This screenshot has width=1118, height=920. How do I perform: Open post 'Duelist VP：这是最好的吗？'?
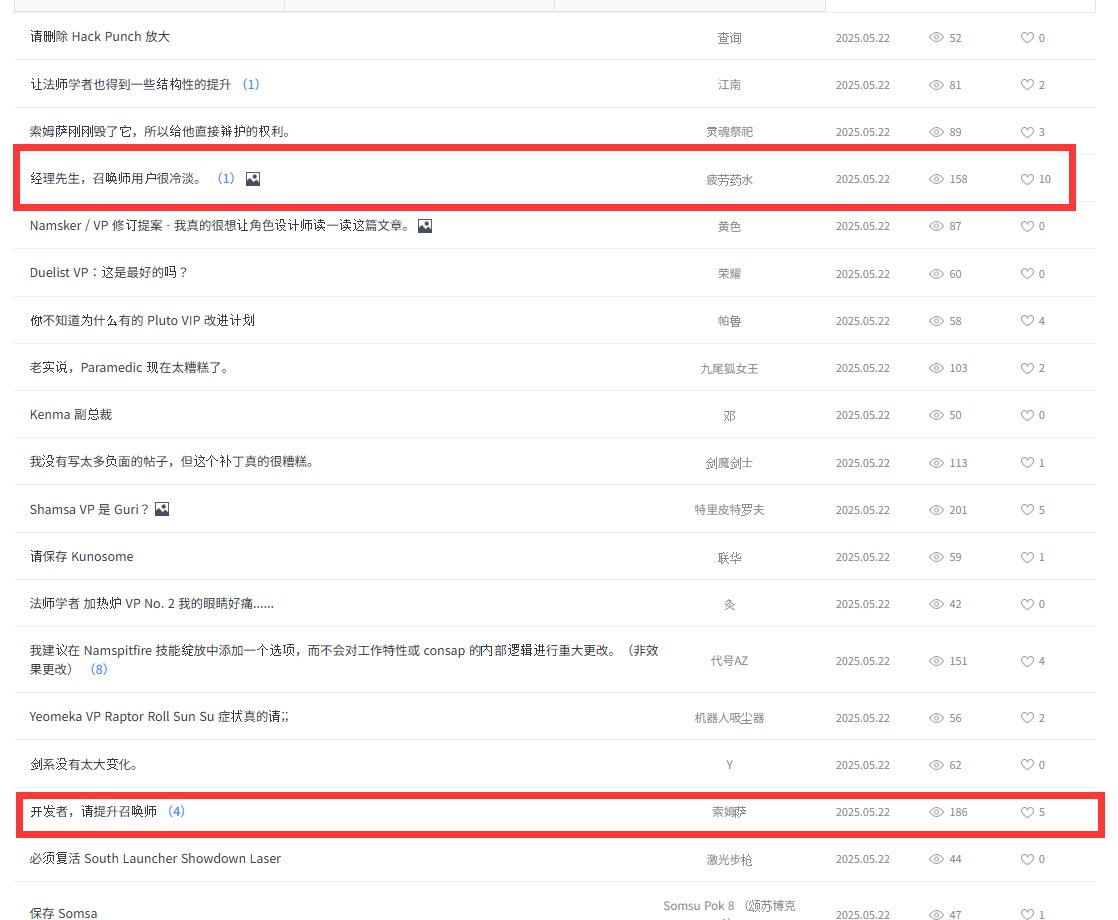(108, 272)
